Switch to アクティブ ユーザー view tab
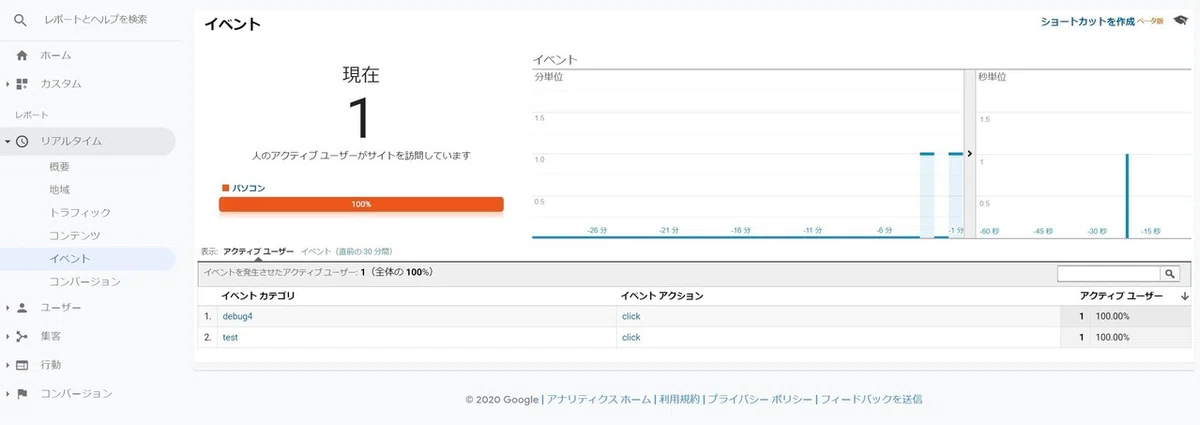This screenshot has width=1200, height=425. click(x=259, y=251)
